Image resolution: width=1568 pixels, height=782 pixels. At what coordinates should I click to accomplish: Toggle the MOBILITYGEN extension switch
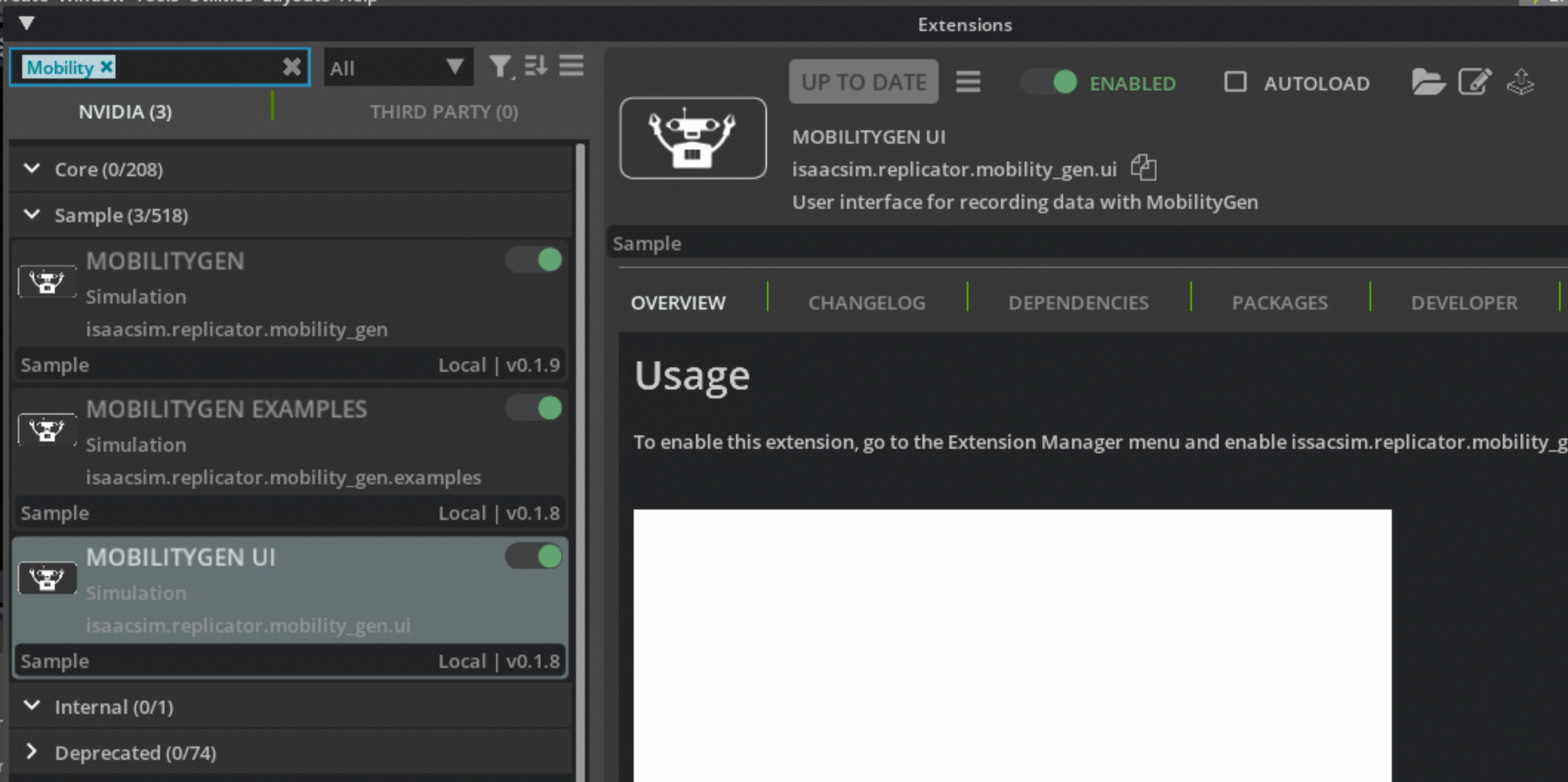click(535, 260)
